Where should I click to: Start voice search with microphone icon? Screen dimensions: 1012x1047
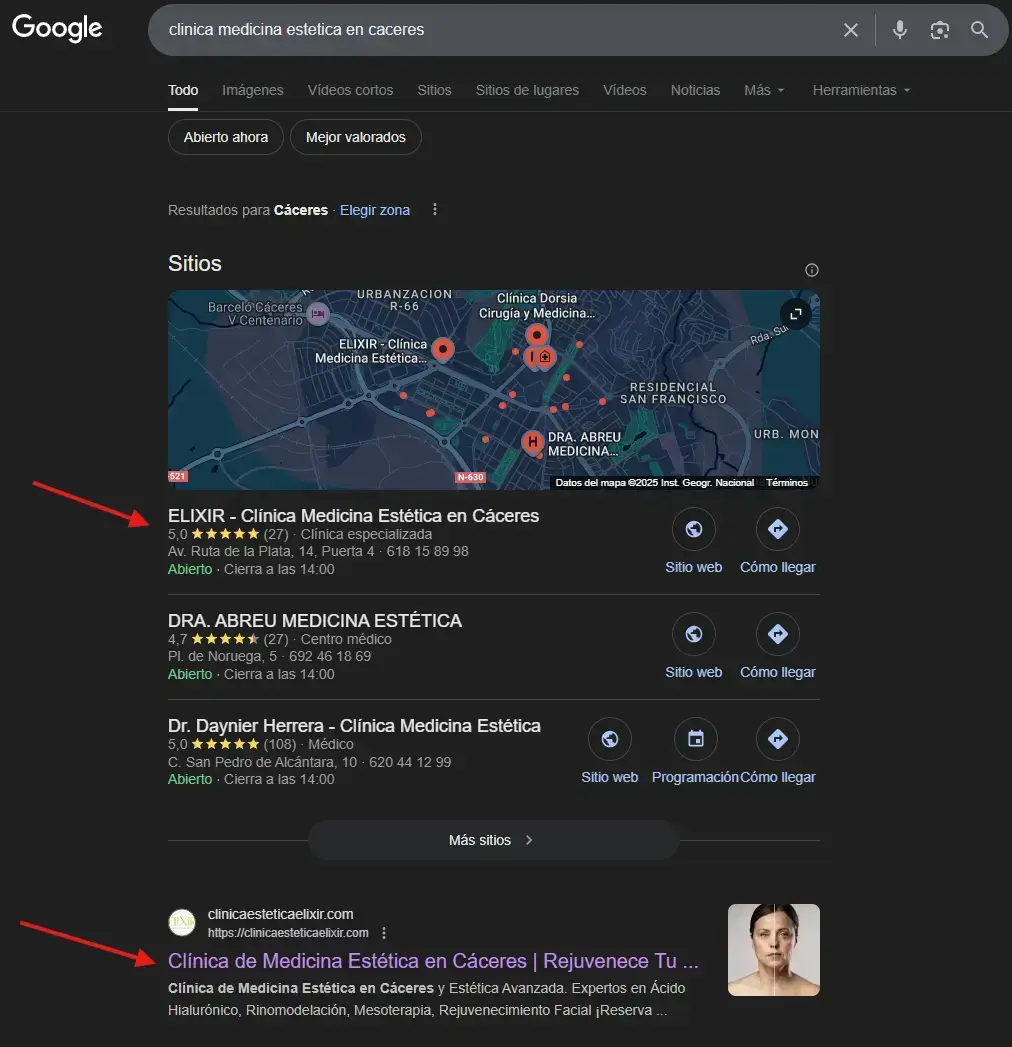(900, 30)
